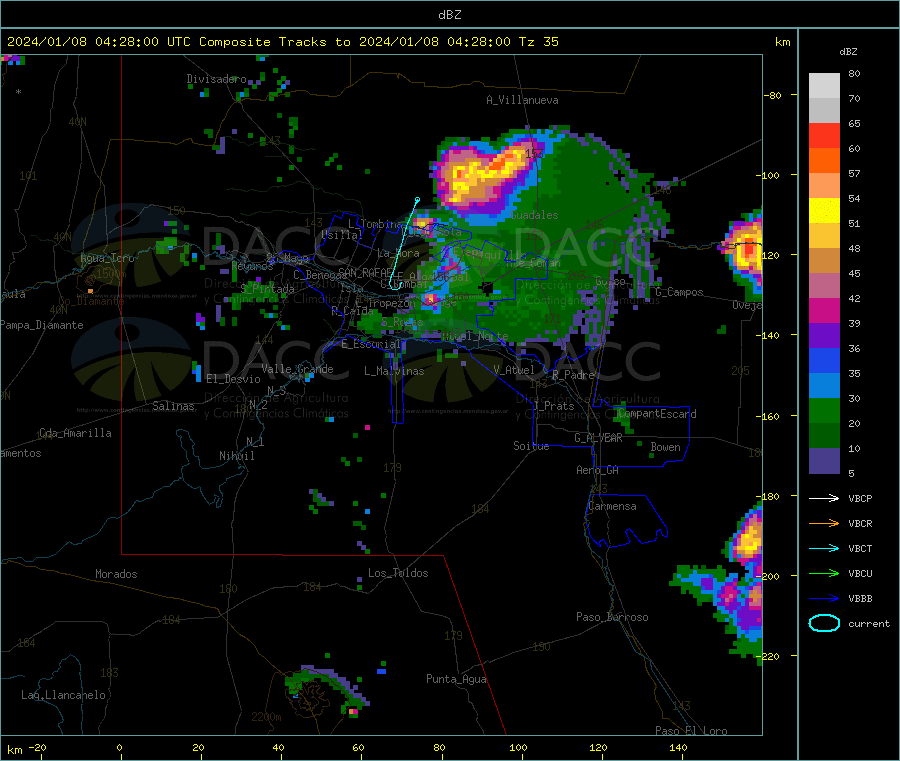Click the Carmensa blue district outline
Image resolution: width=900 pixels, height=761 pixels.
(626, 519)
